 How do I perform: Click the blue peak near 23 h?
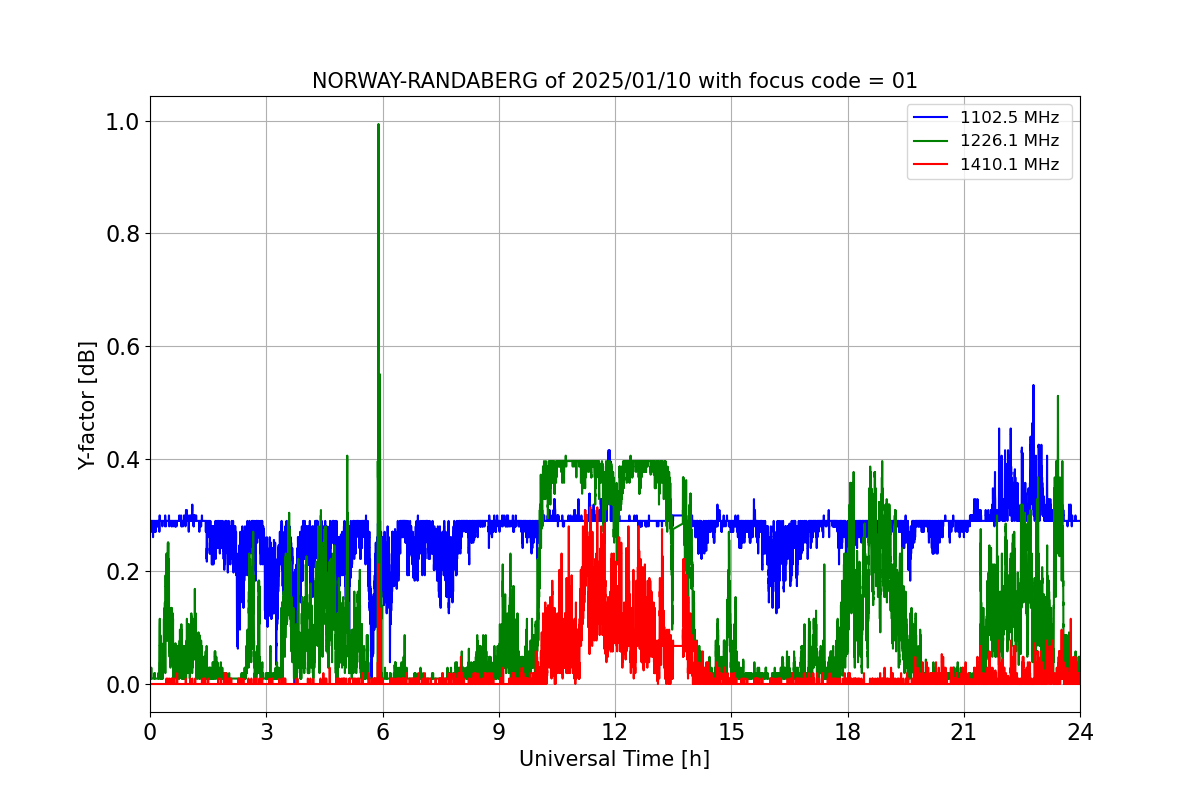[1033, 386]
